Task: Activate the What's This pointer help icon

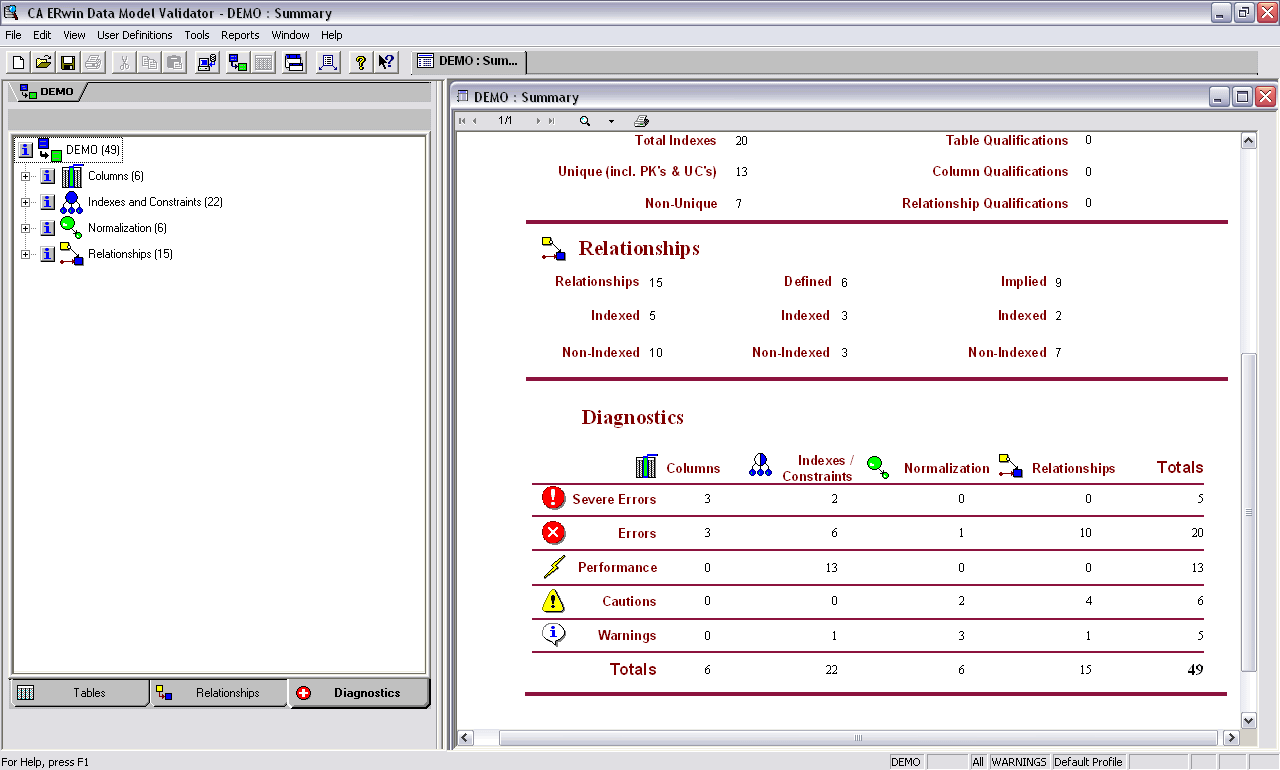Action: 387,62
